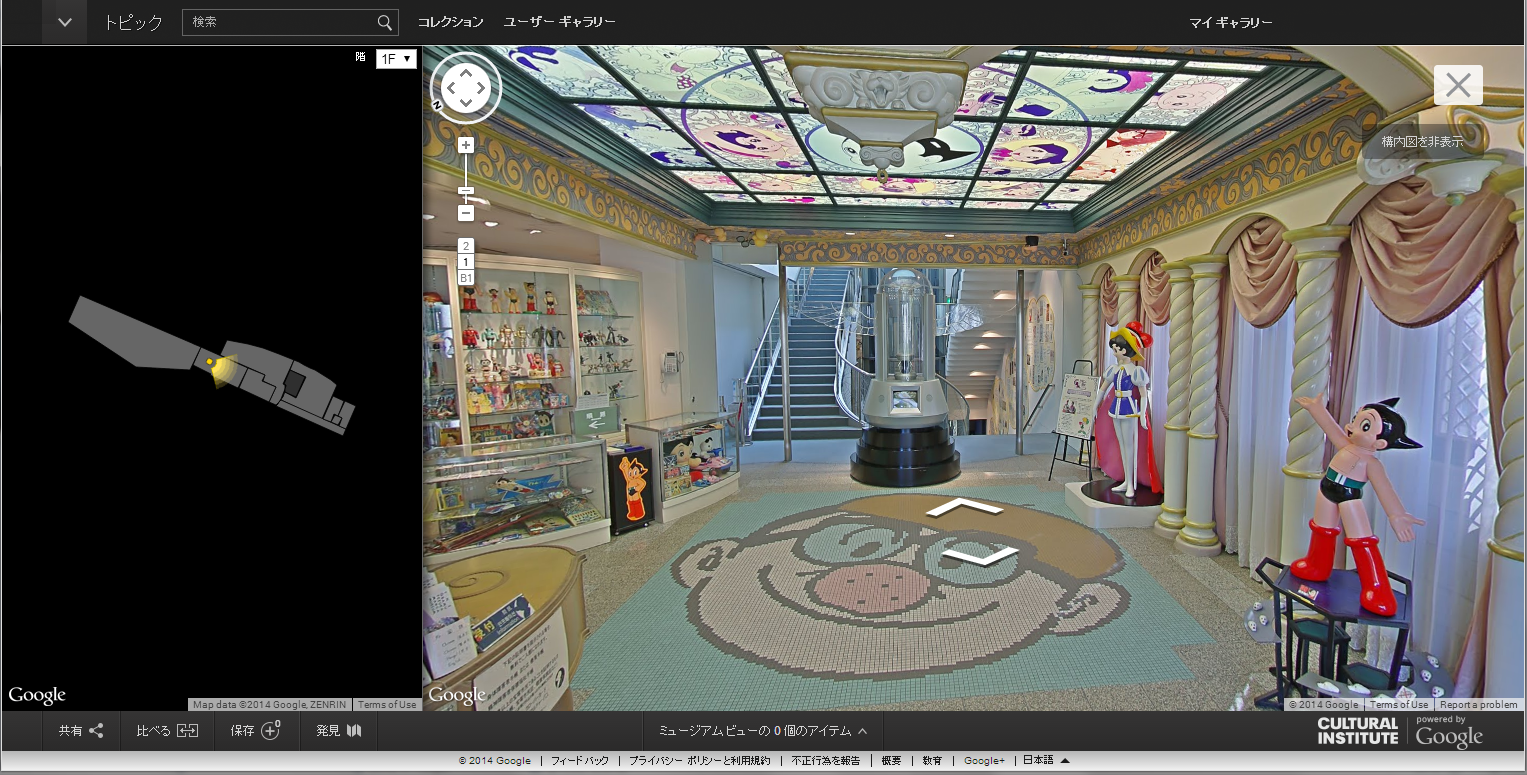Zoom in with the plus button
This screenshot has height=775, width=1527.
pyautogui.click(x=466, y=145)
